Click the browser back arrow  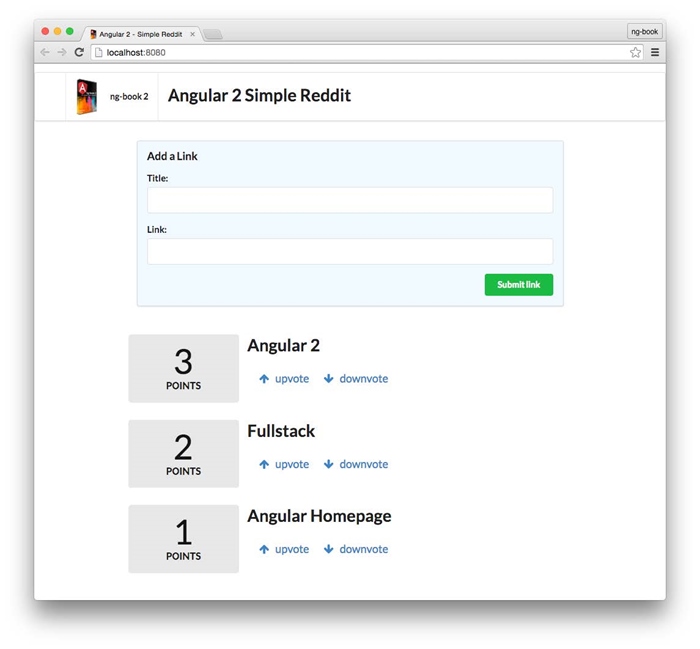click(x=45, y=52)
